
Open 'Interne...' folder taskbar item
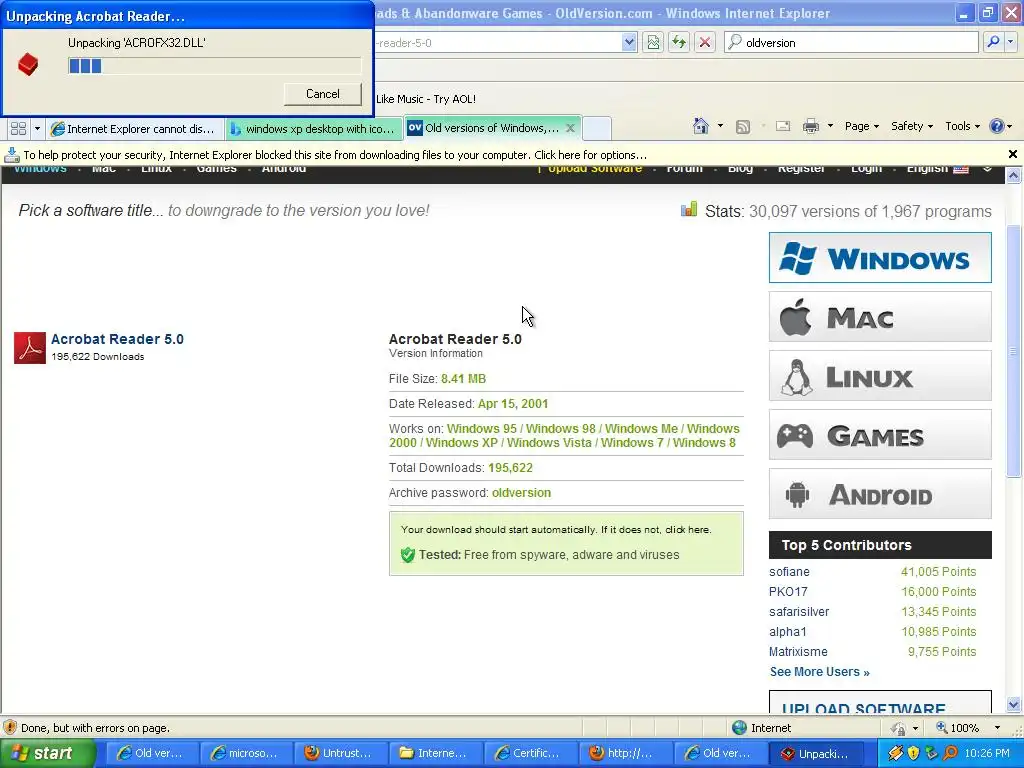pos(434,753)
